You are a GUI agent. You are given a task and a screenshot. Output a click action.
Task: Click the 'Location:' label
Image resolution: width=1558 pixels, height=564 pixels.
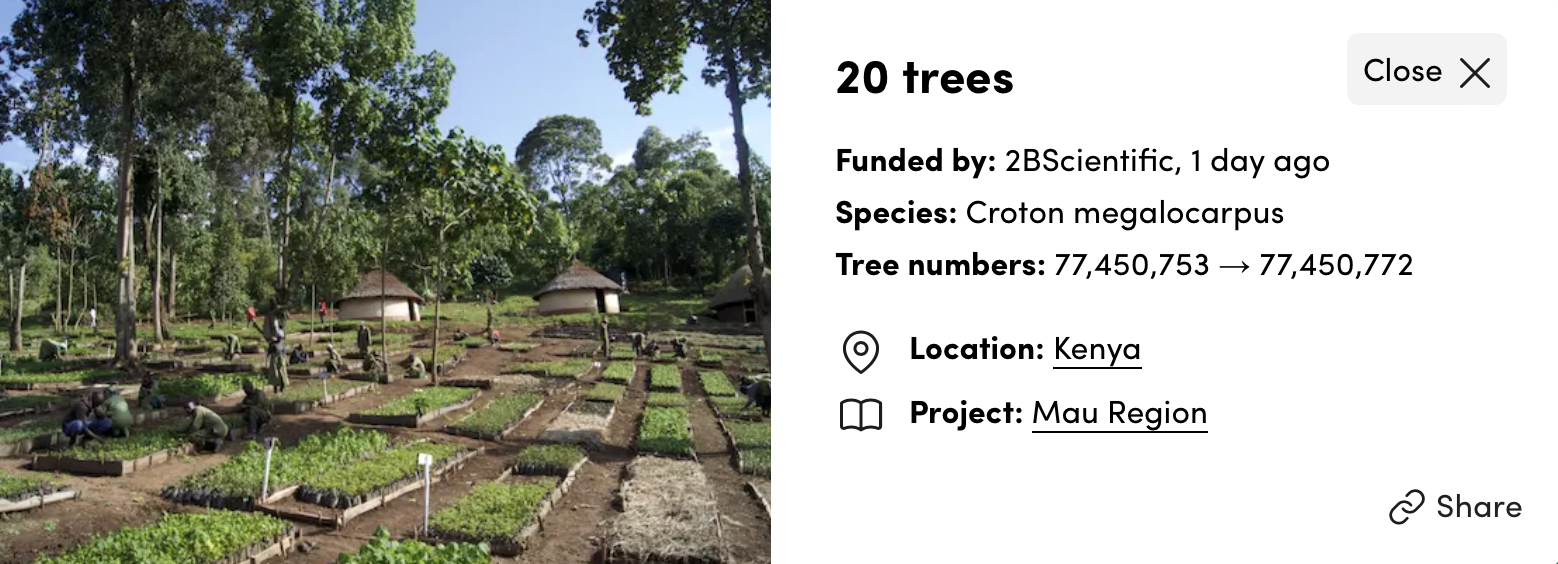(x=977, y=349)
